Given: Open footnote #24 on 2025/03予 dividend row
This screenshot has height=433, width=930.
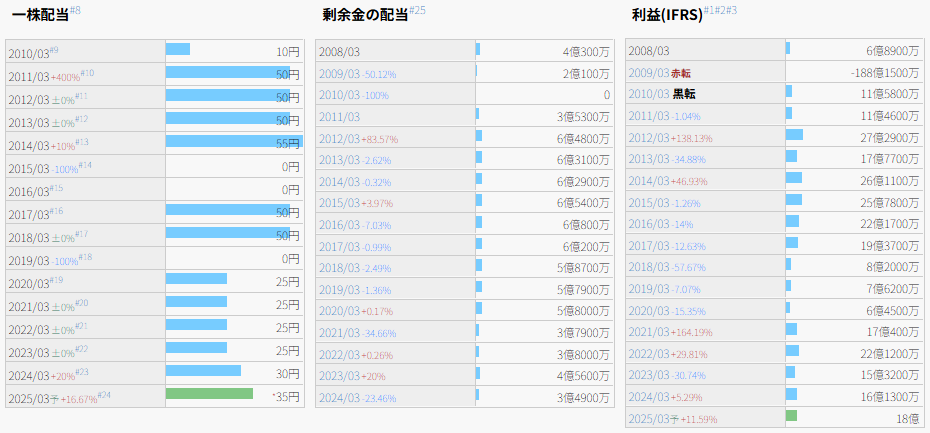Looking at the screenshot, I should pos(104,395).
